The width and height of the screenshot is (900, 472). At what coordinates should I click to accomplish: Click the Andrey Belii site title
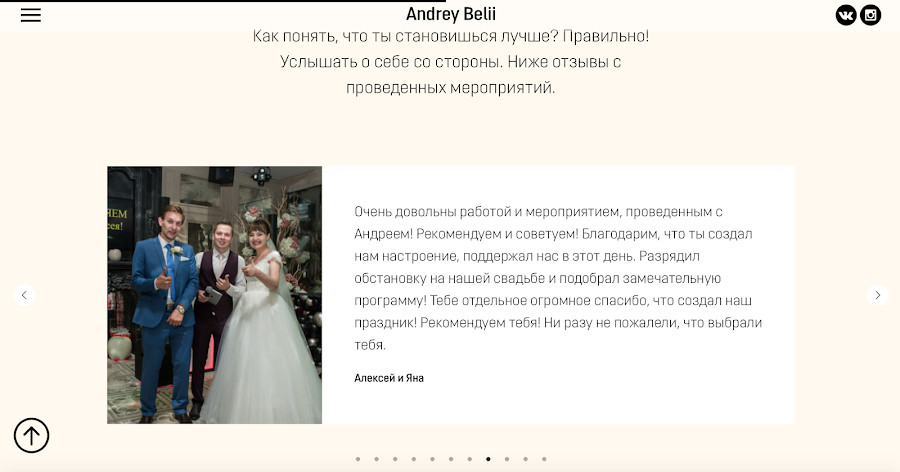tap(451, 14)
